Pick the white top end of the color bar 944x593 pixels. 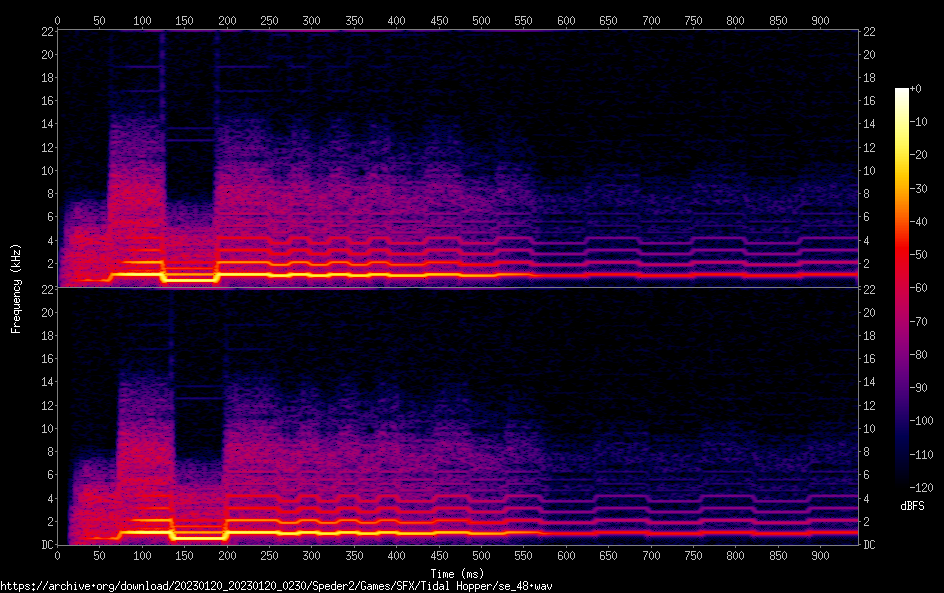pyautogui.click(x=902, y=92)
